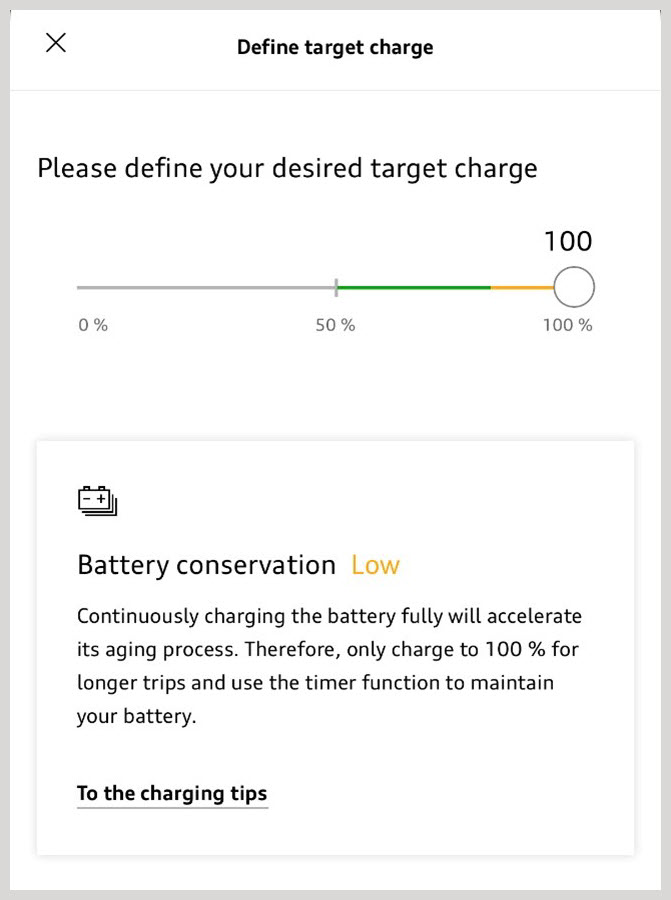This screenshot has height=900, width=671.
Task: Click the orange "Low" status label
Action: pos(375,565)
